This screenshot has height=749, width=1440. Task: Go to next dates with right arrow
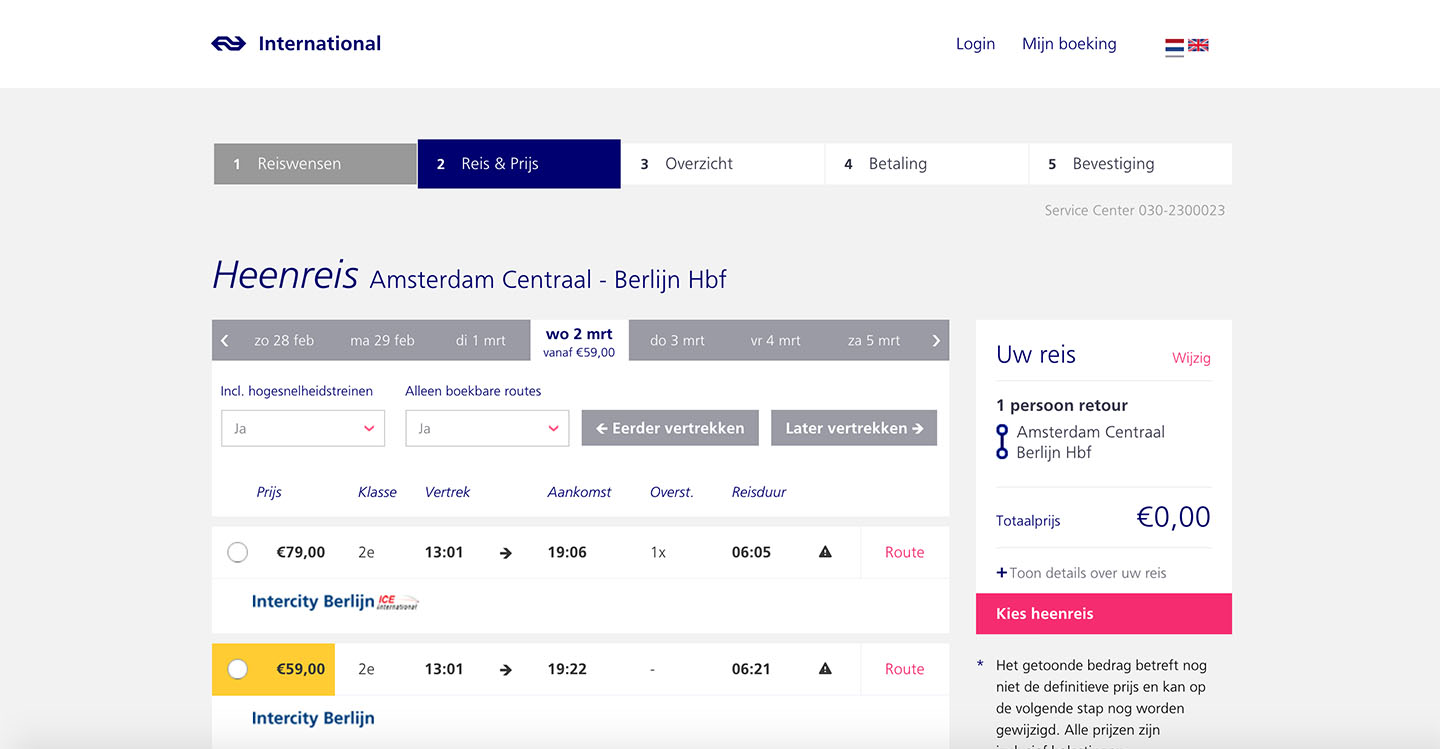936,341
